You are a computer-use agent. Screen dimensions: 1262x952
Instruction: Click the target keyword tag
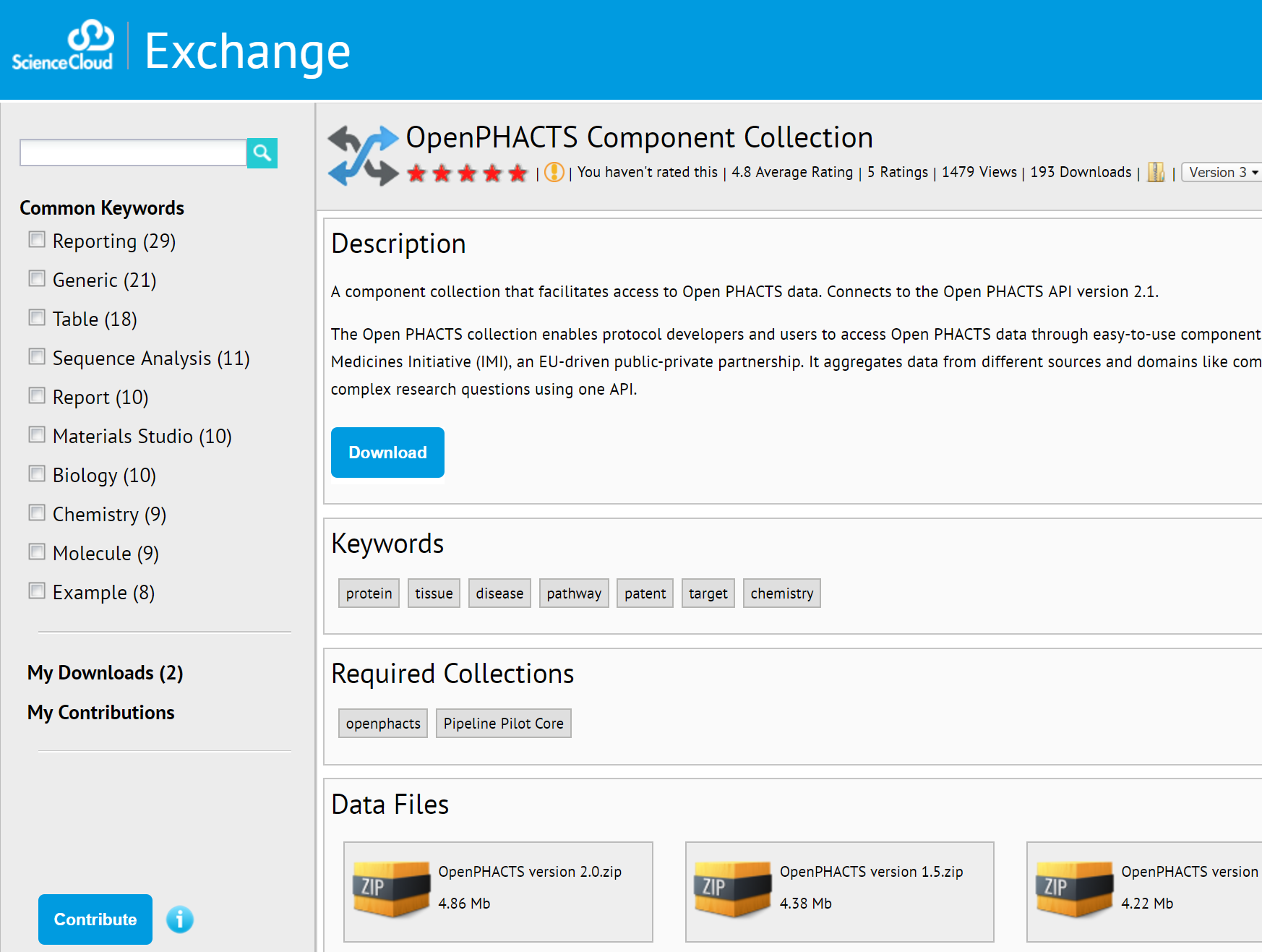coord(708,593)
